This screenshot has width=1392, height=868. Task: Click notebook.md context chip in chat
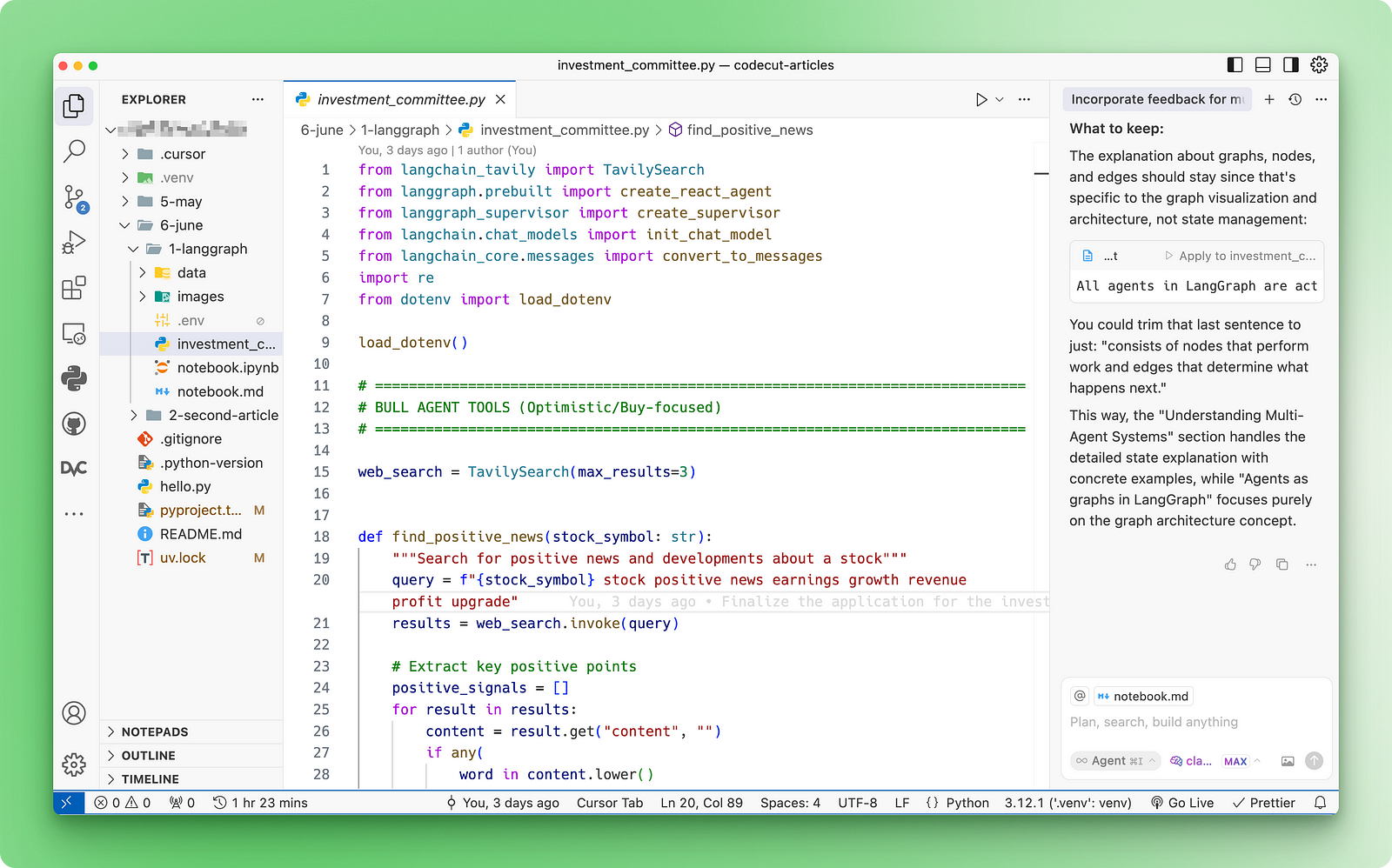[1143, 696]
